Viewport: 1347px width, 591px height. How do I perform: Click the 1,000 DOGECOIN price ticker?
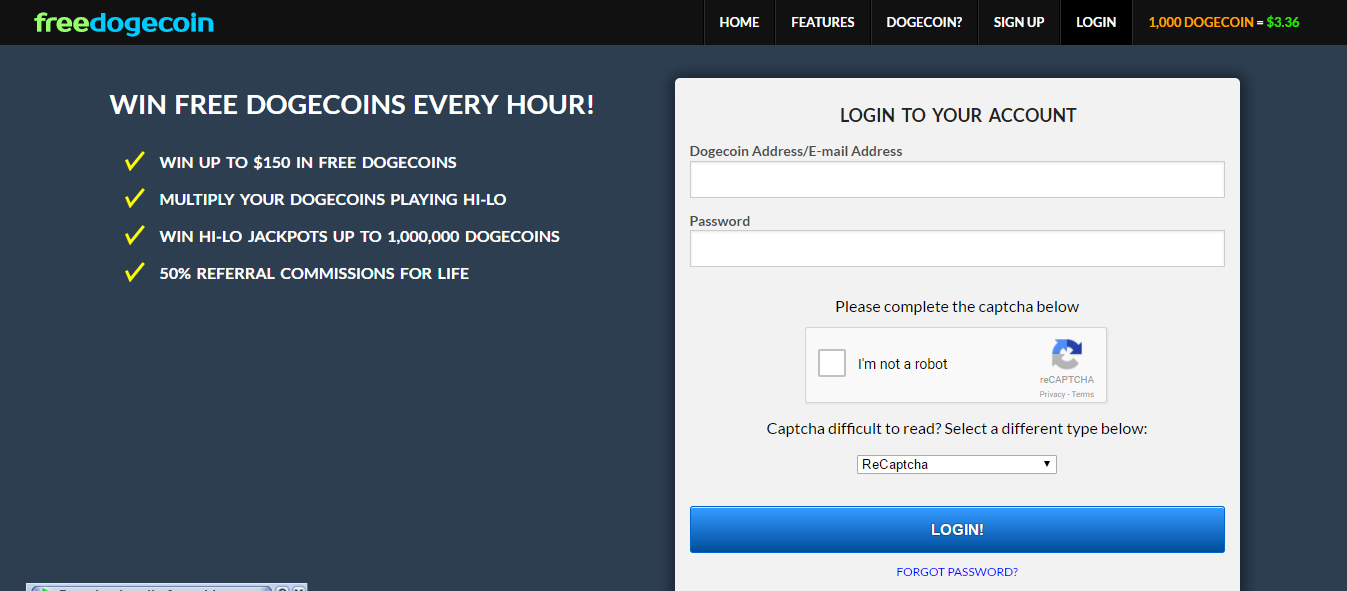click(x=1224, y=22)
